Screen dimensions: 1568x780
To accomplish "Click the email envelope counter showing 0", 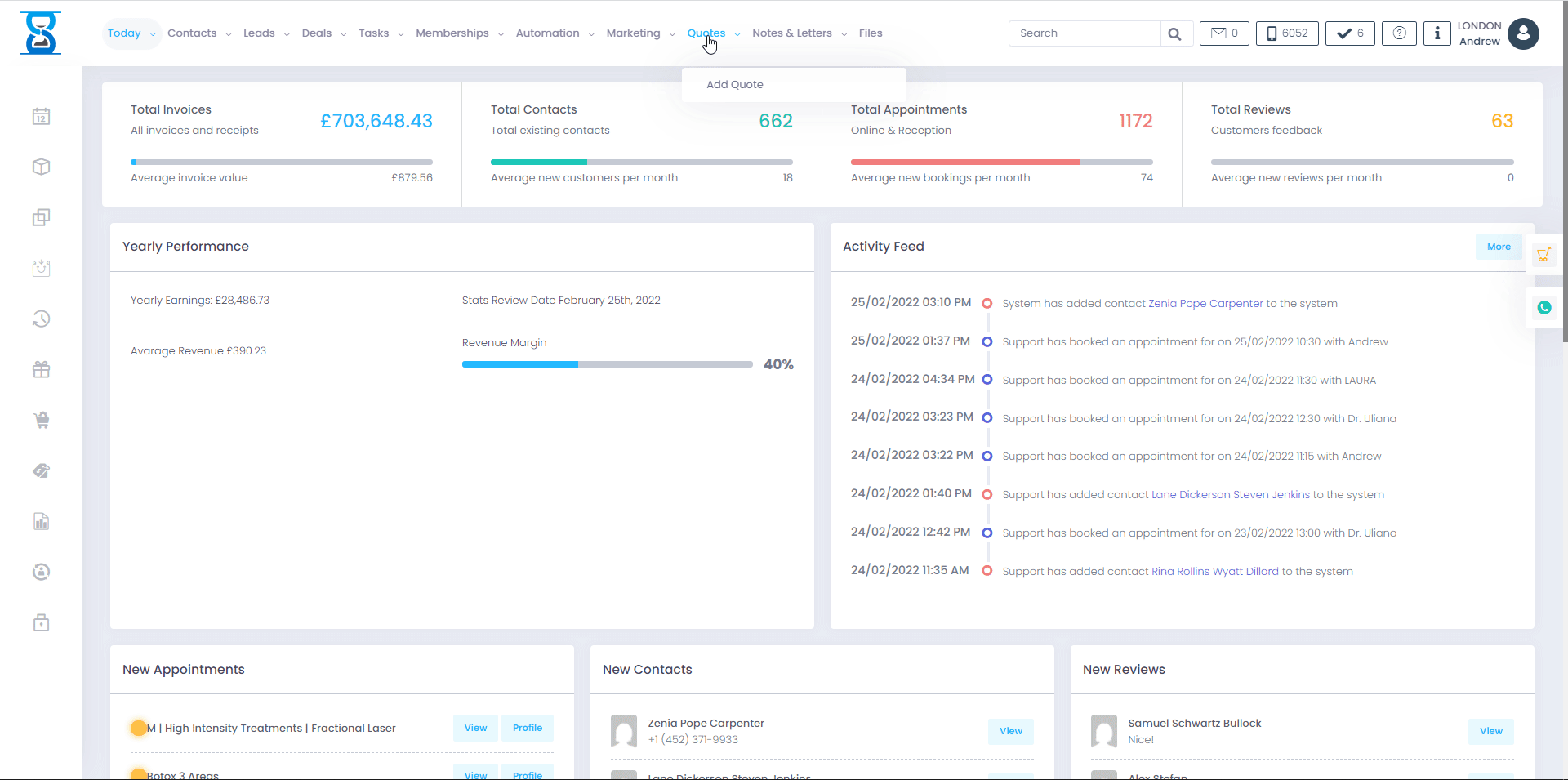I will coord(1223,33).
